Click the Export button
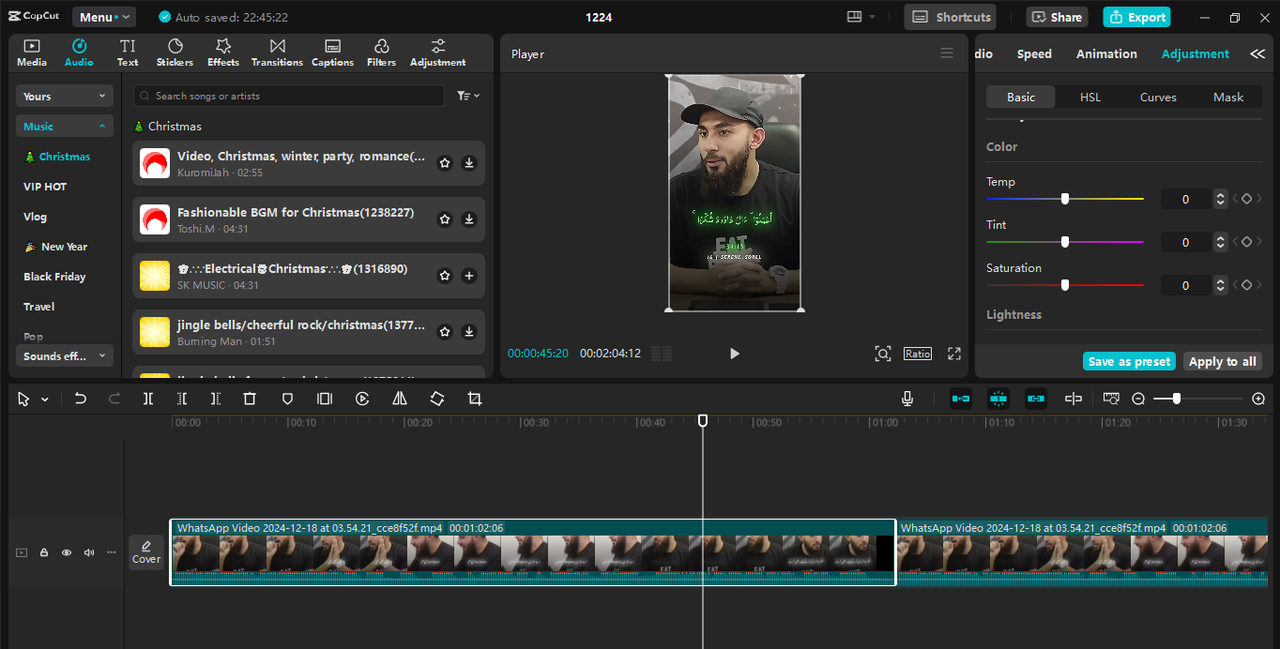The image size is (1280, 649). 1137,17
